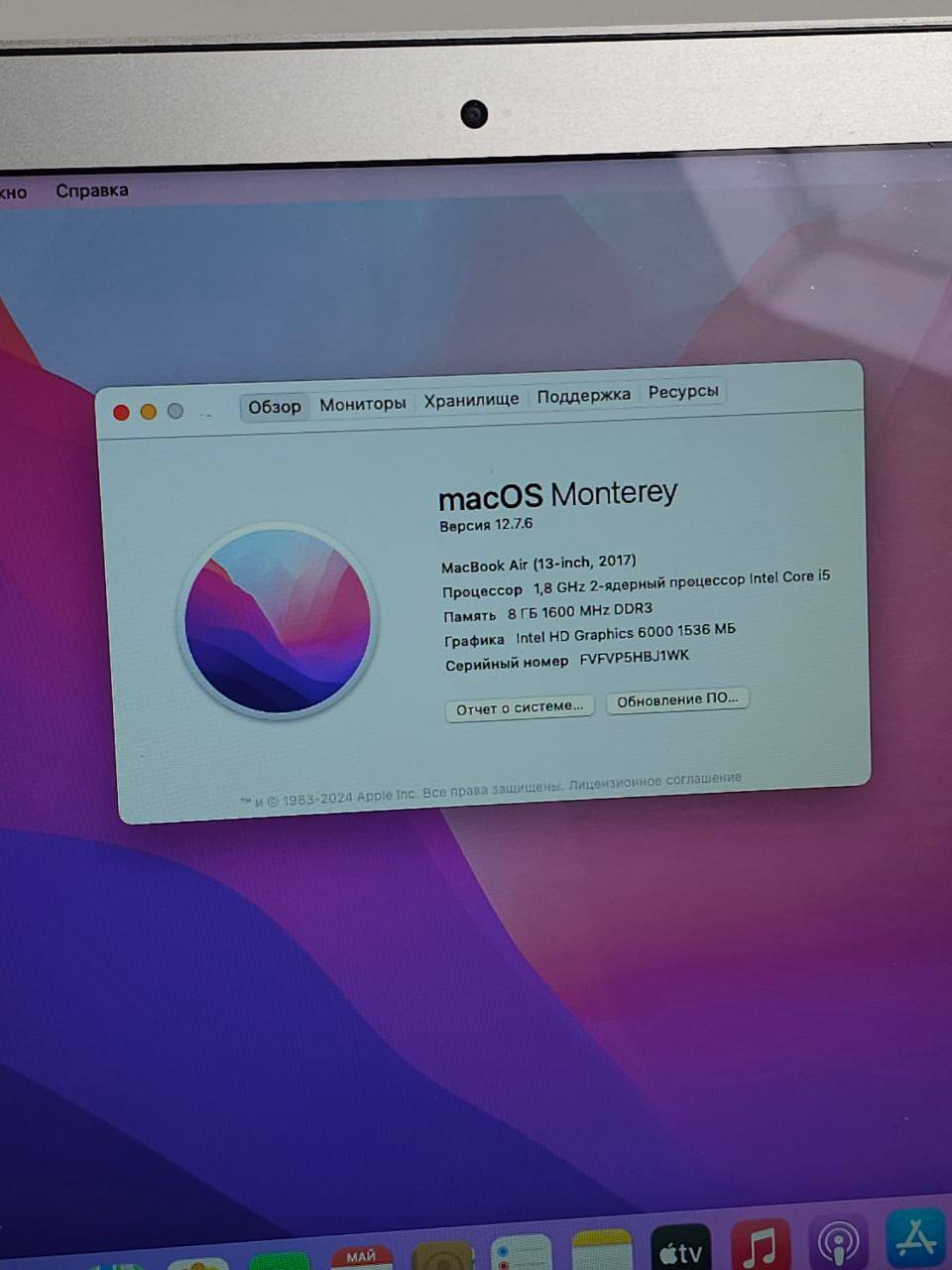Open the Calendar icon labeled МАЙ
952x1270 pixels.
pyautogui.click(x=362, y=1258)
